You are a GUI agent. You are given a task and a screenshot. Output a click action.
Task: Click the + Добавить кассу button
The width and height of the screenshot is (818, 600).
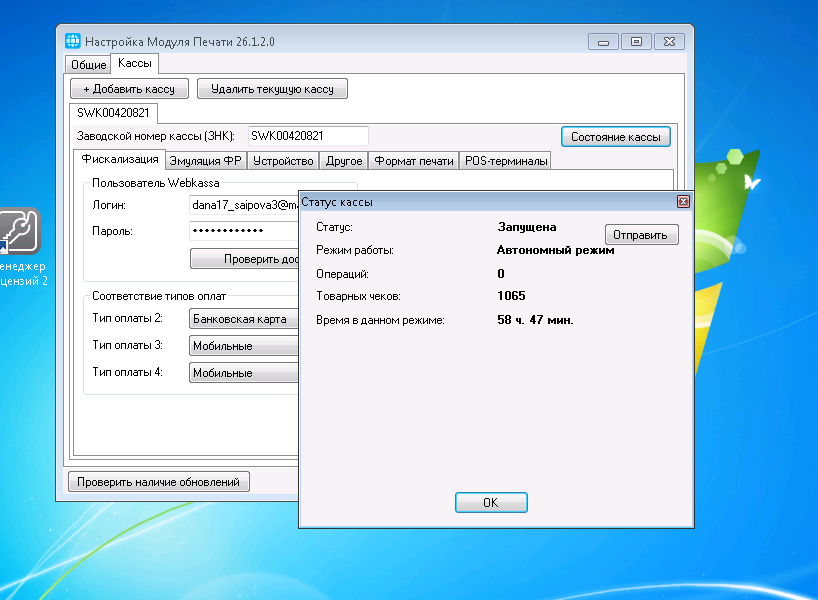[129, 89]
